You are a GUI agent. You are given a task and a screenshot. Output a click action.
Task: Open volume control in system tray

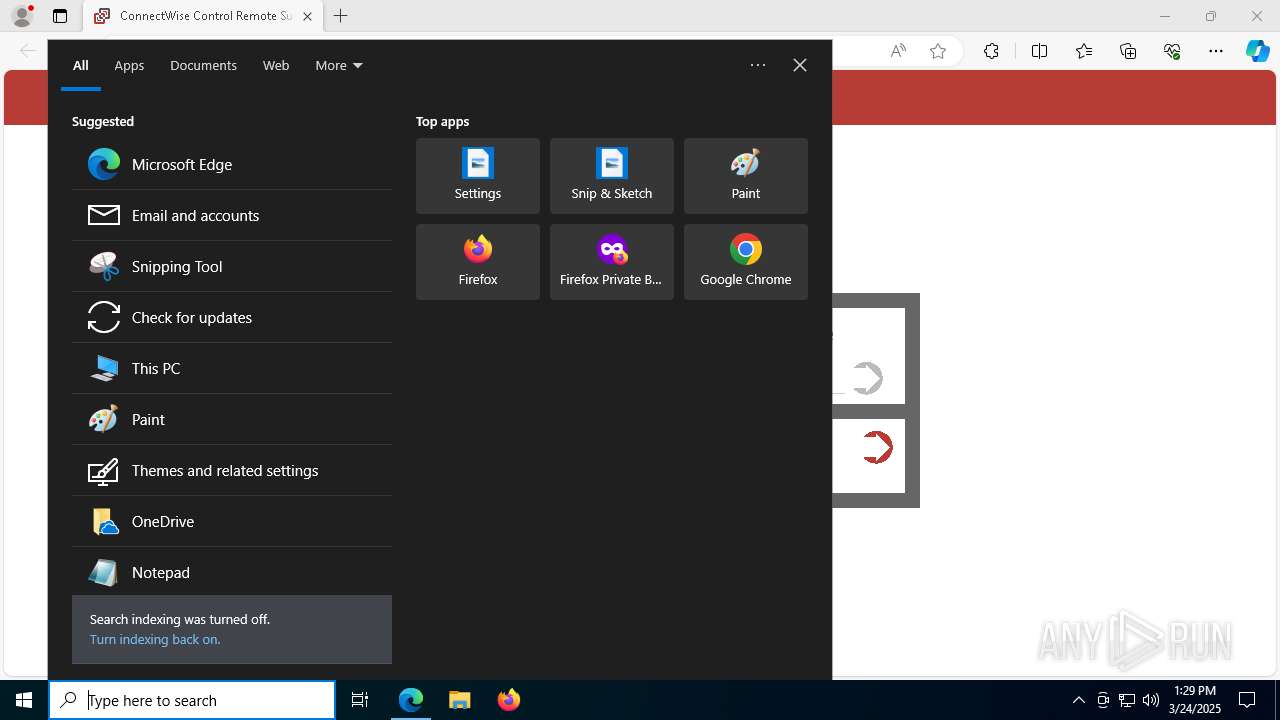(1151, 700)
